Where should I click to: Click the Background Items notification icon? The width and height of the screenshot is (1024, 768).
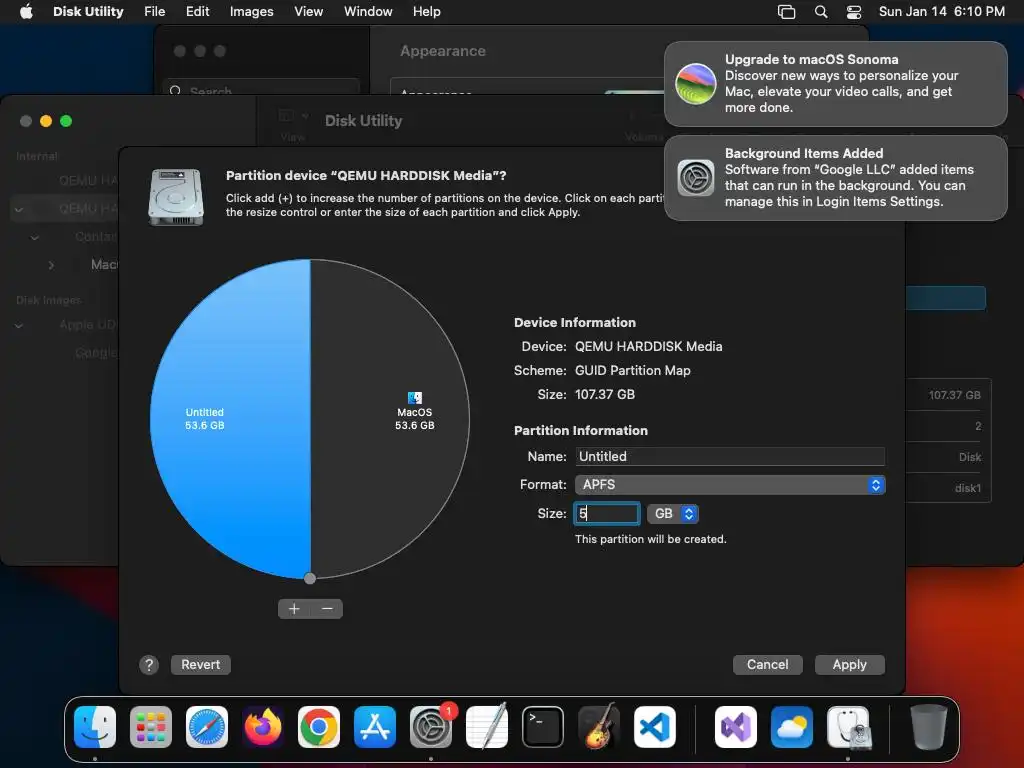pos(696,178)
